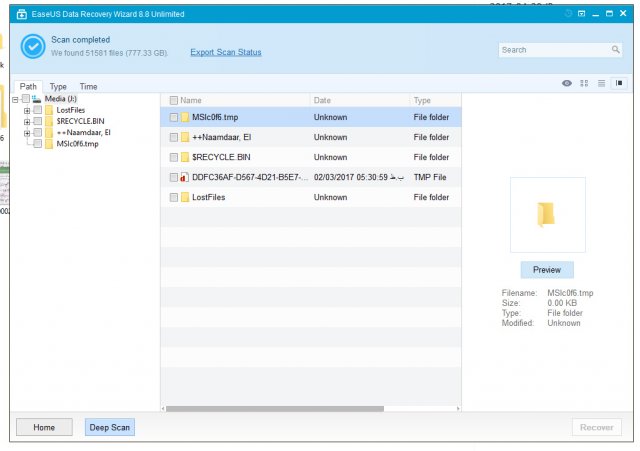Click the DDFC36AF TMP file icon
This screenshot has height=451, width=640.
[185, 177]
